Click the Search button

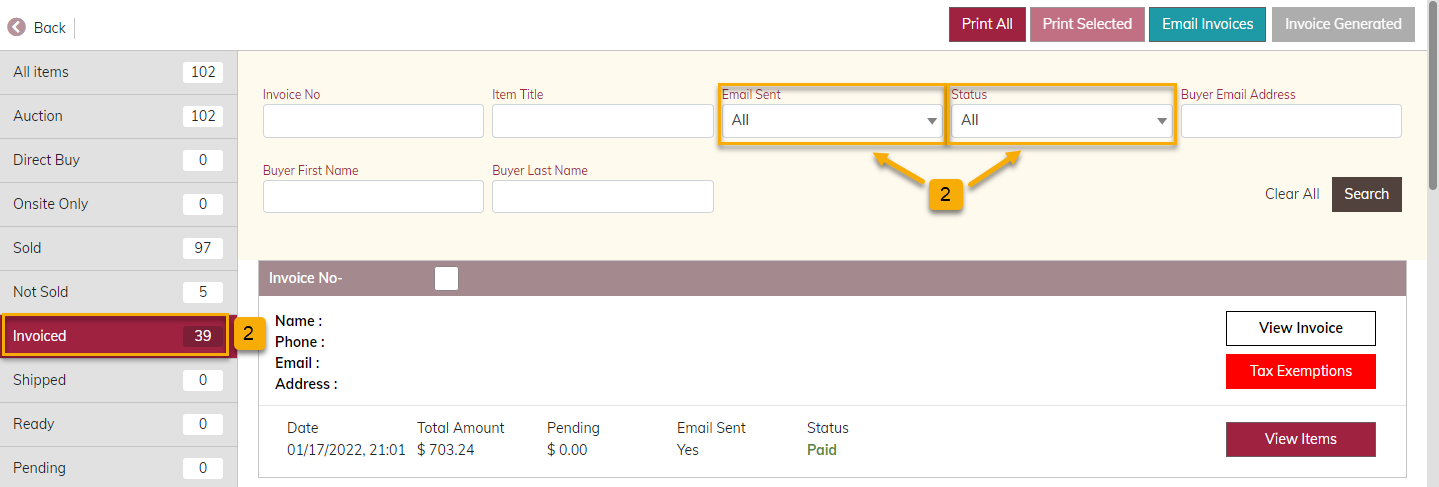pos(1366,194)
